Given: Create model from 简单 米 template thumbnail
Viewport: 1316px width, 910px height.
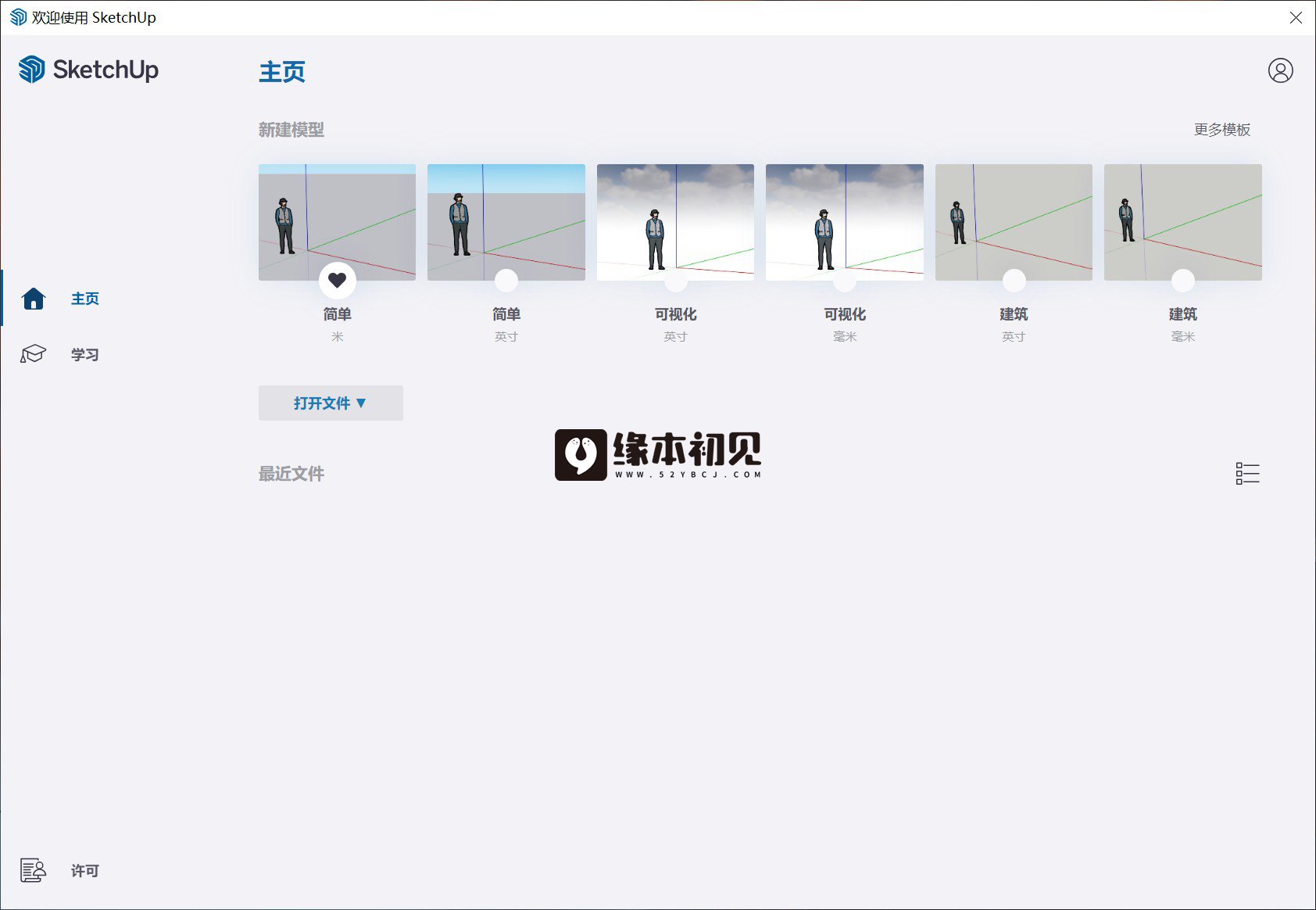Looking at the screenshot, I should pyautogui.click(x=337, y=222).
